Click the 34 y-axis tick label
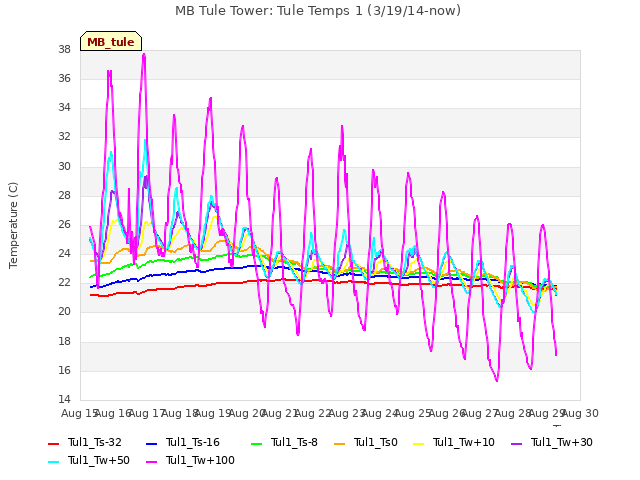Image resolution: width=640 pixels, height=480 pixels. (x=64, y=108)
